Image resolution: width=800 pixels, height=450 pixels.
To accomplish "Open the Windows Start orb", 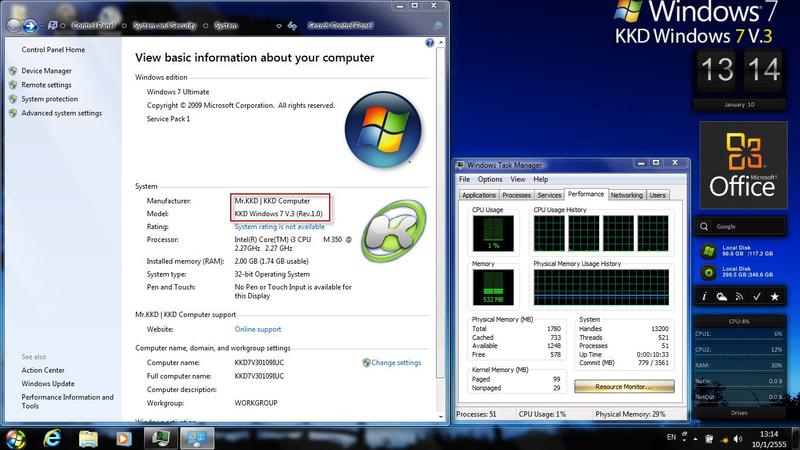I will click(16, 439).
